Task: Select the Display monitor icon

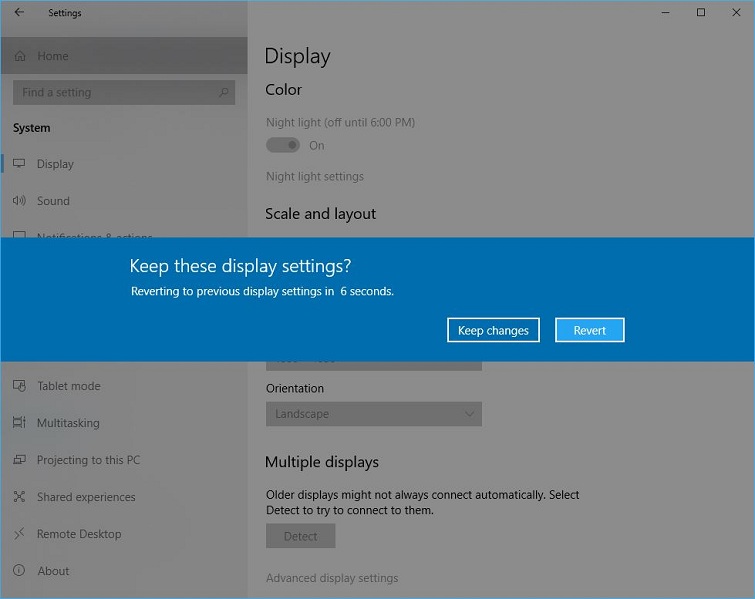Action: pos(19,164)
